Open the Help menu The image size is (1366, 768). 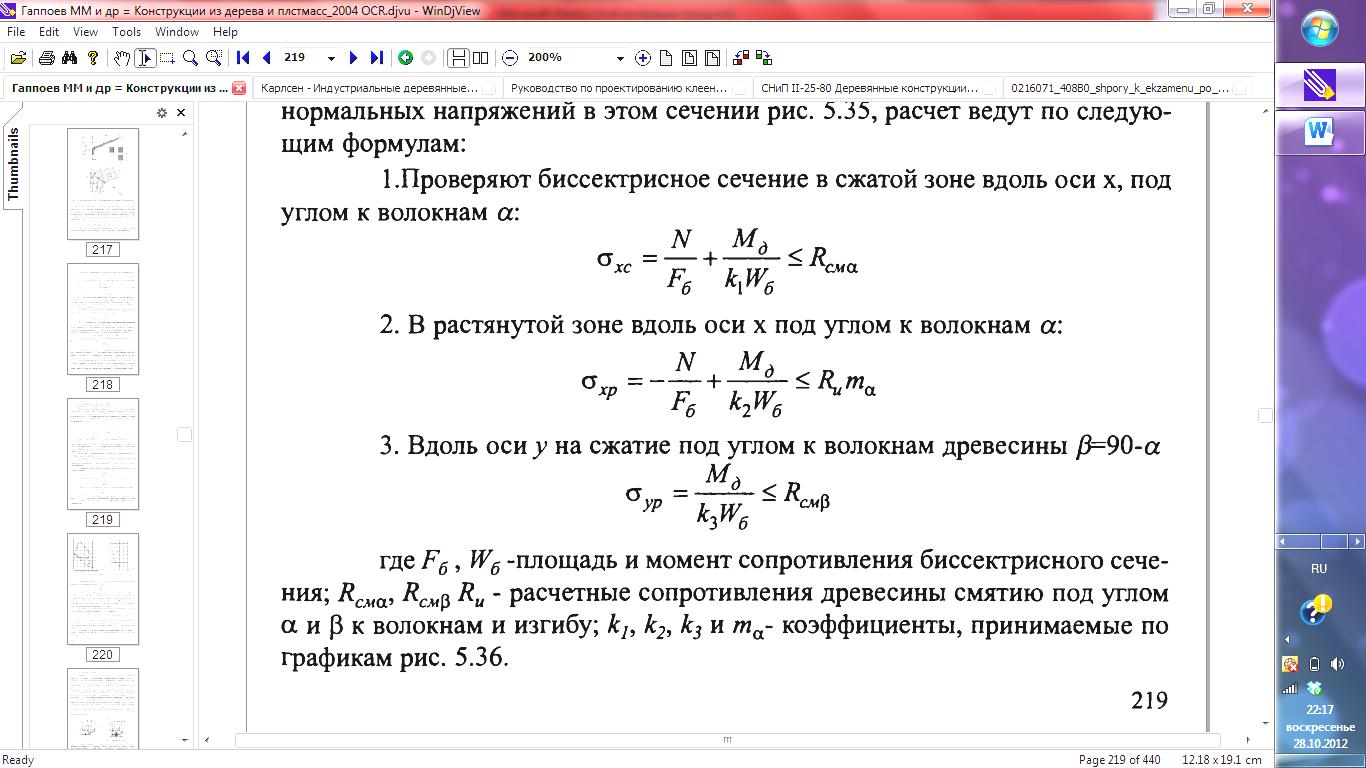pos(225,32)
